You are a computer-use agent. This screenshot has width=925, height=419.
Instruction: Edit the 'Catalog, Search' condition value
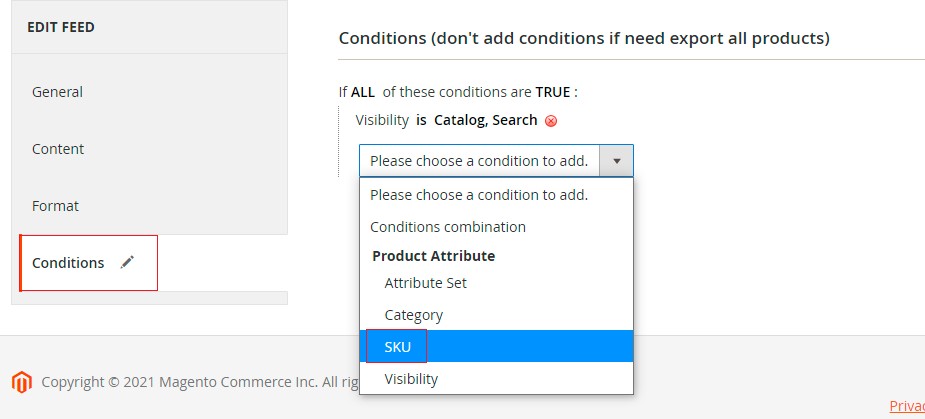[485, 120]
